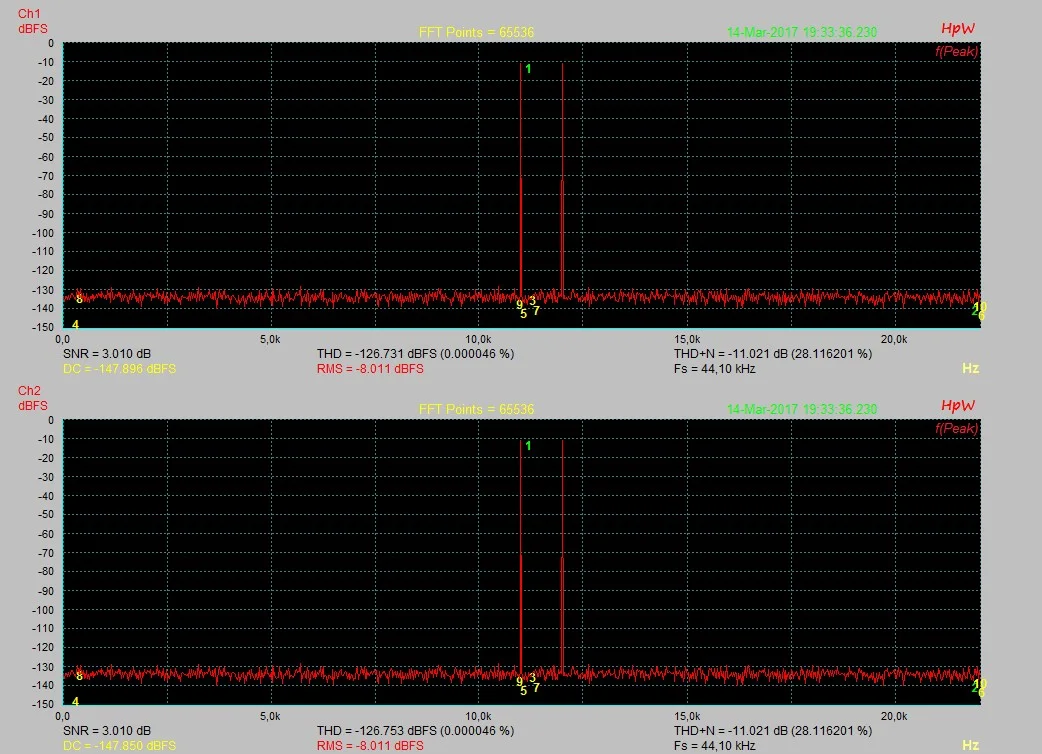Click yellow marker 4 in Ch1 graph
Screen dimensions: 1042x754
click(75, 324)
